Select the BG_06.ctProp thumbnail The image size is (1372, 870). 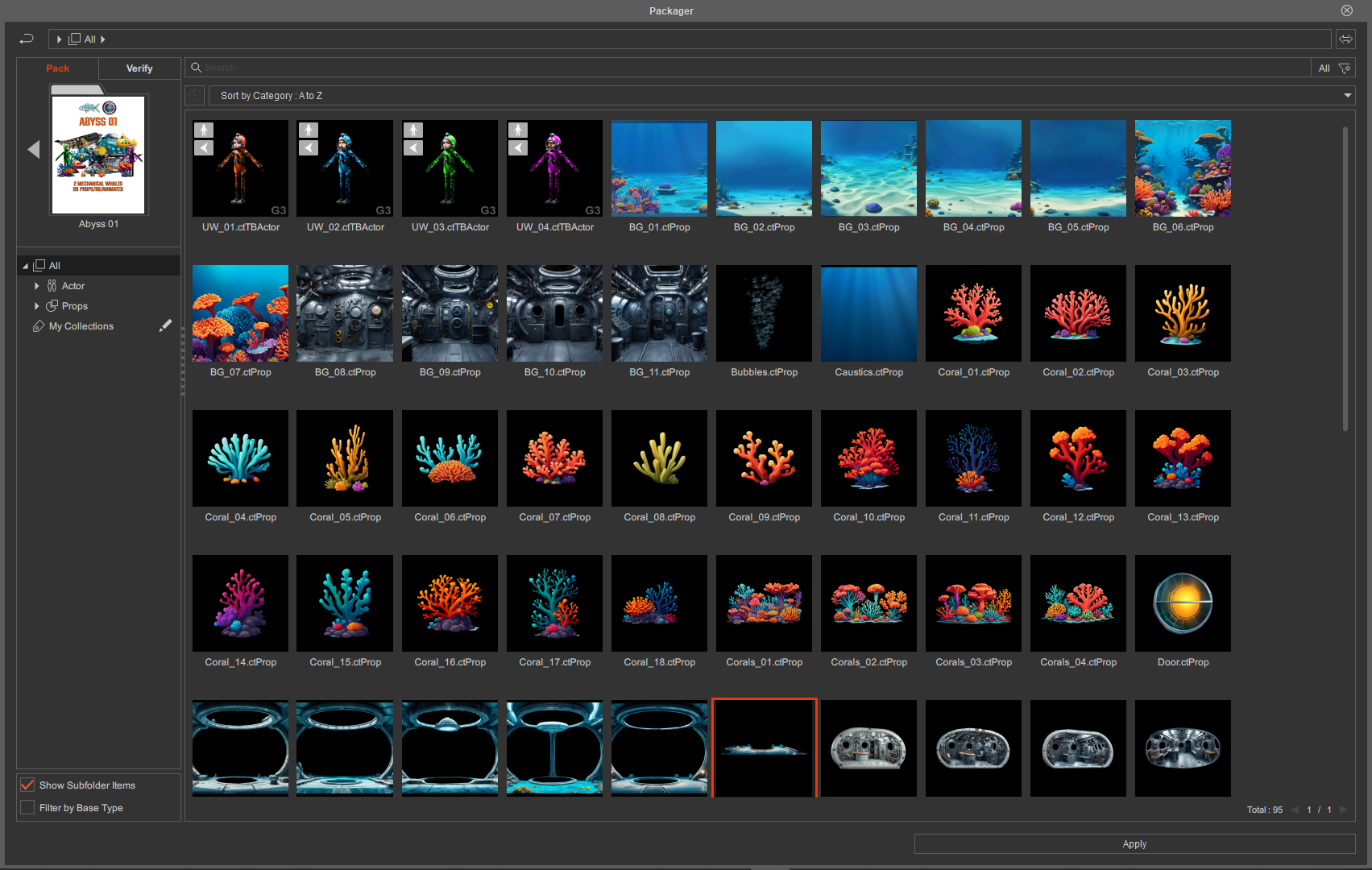tap(1183, 168)
